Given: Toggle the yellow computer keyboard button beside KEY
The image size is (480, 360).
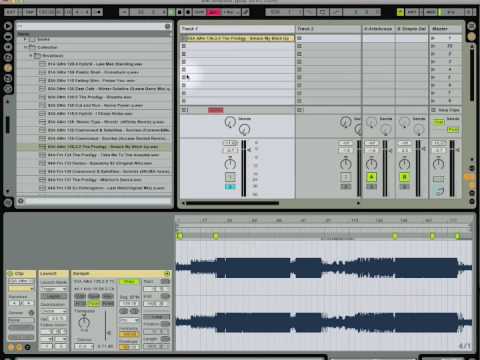Looking at the screenshot, I should pos(400,12).
